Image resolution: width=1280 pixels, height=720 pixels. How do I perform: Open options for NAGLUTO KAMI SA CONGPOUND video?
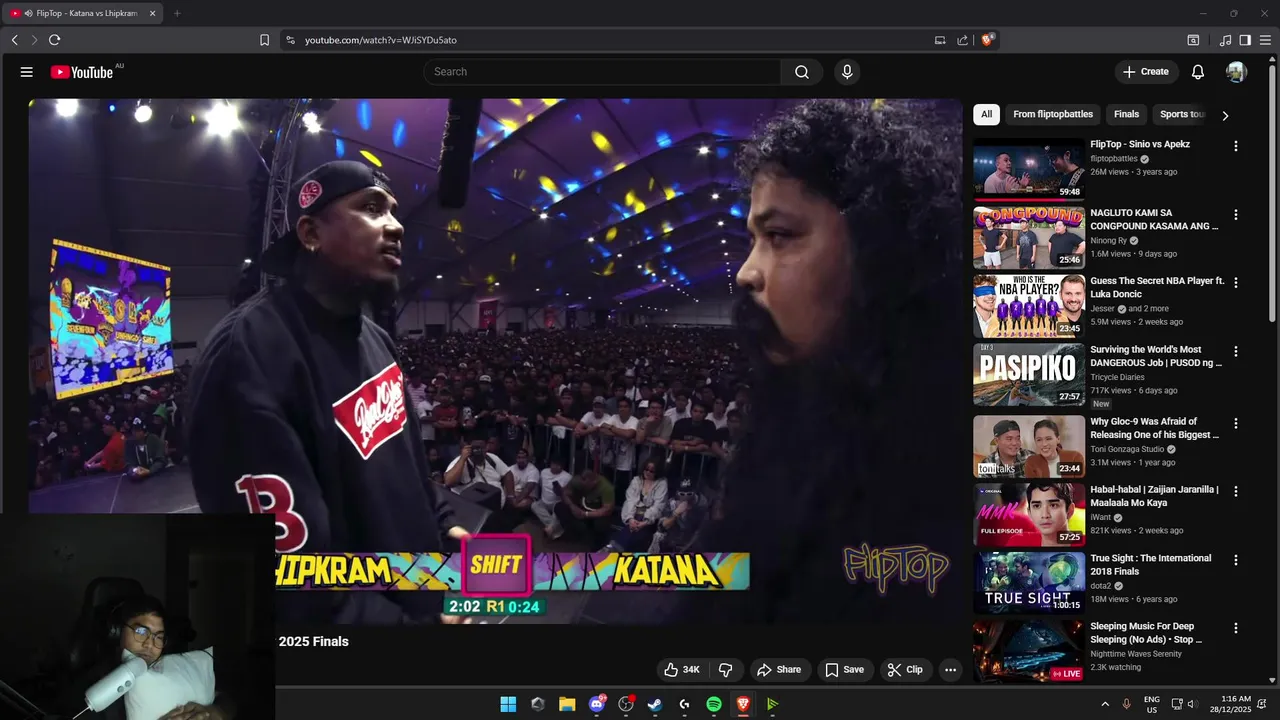[1235, 215]
